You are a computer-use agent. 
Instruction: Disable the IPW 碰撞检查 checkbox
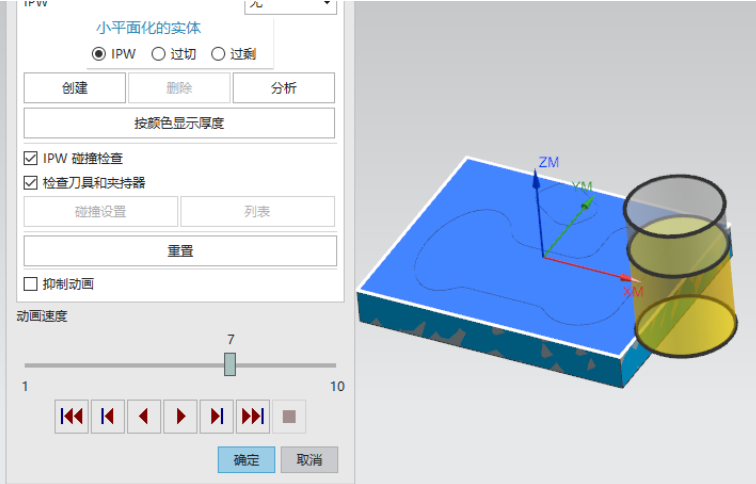pos(31,158)
